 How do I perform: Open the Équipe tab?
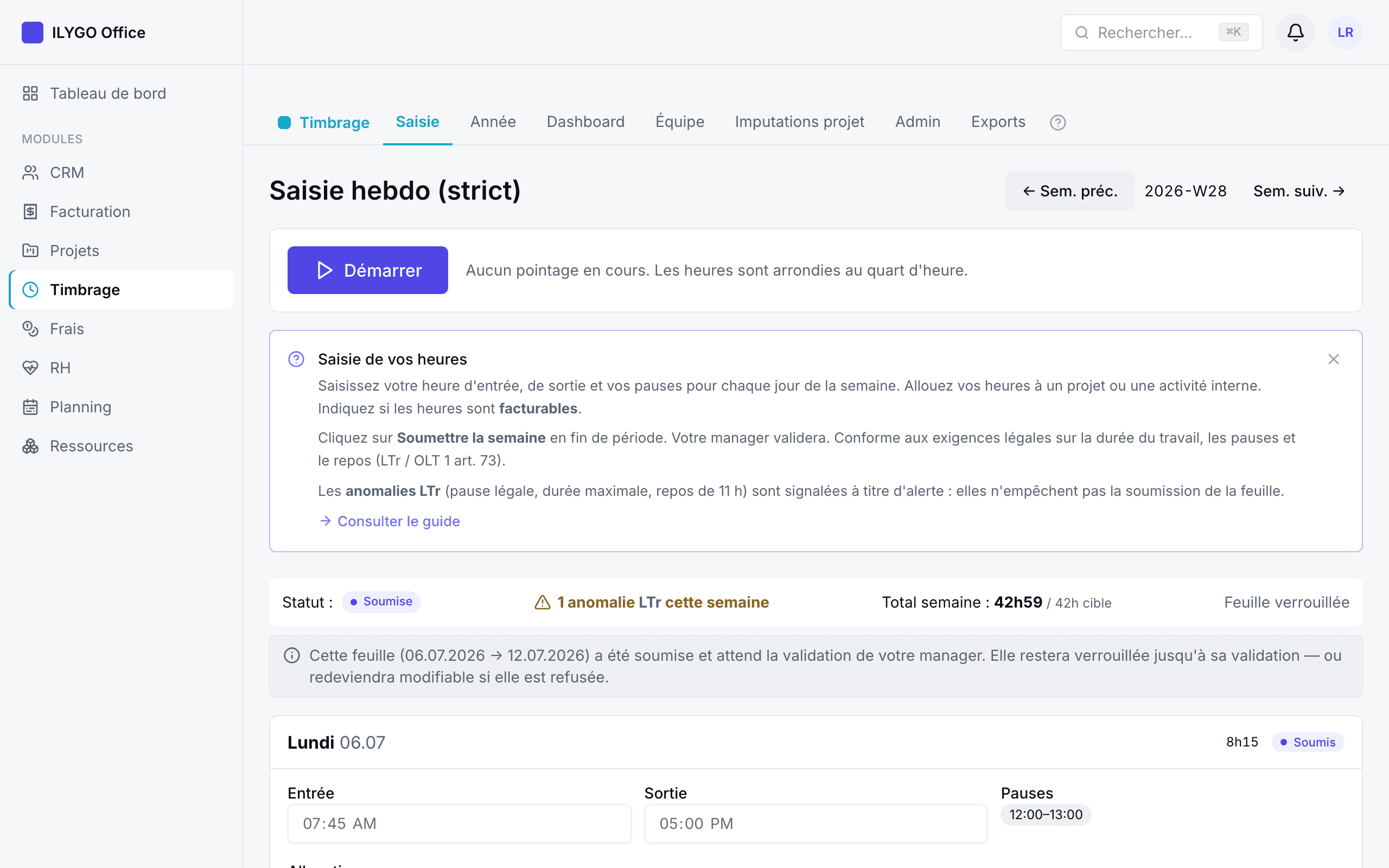[679, 122]
